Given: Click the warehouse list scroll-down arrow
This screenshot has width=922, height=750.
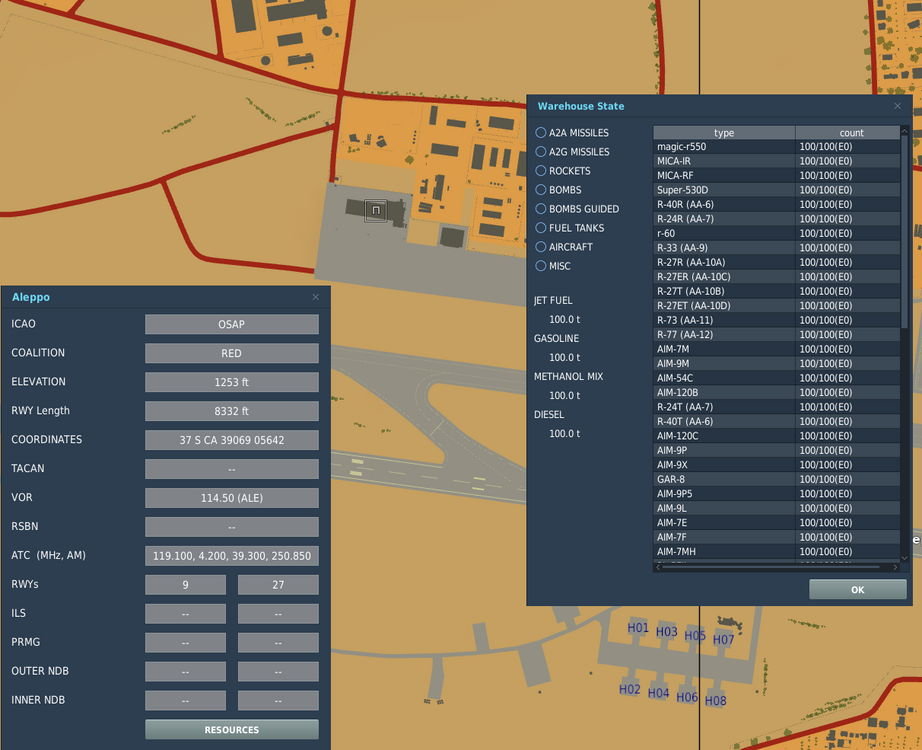Looking at the screenshot, I should pyautogui.click(x=905, y=558).
